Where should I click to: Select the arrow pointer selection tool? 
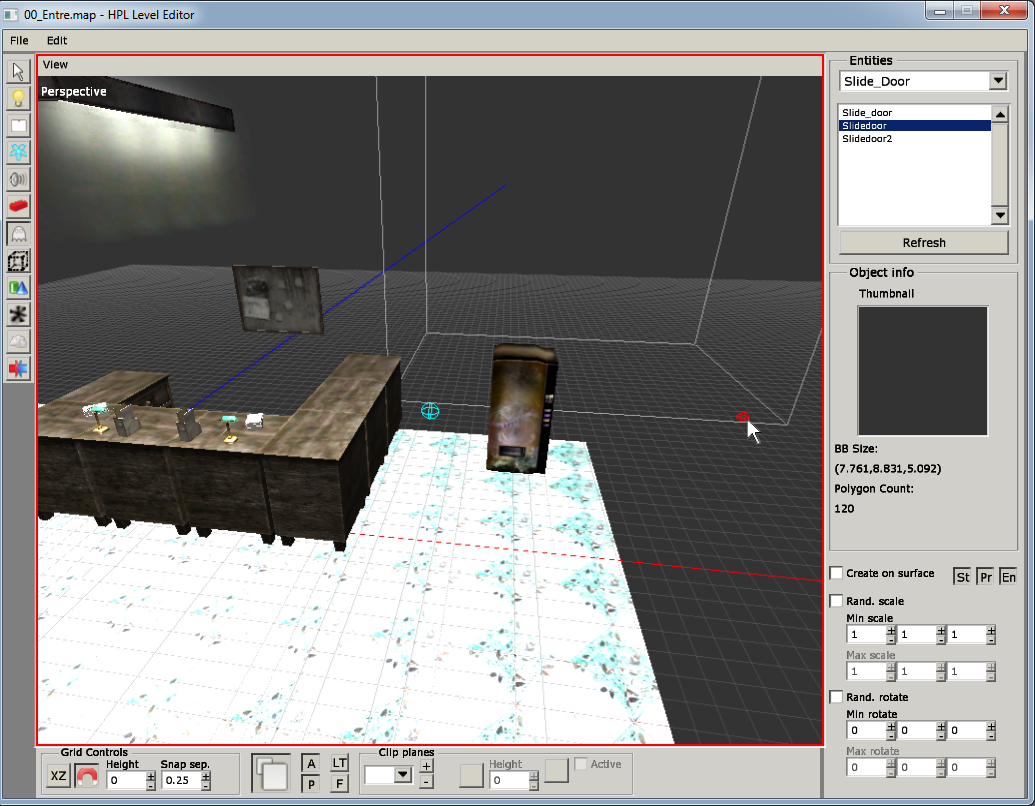[x=18, y=72]
